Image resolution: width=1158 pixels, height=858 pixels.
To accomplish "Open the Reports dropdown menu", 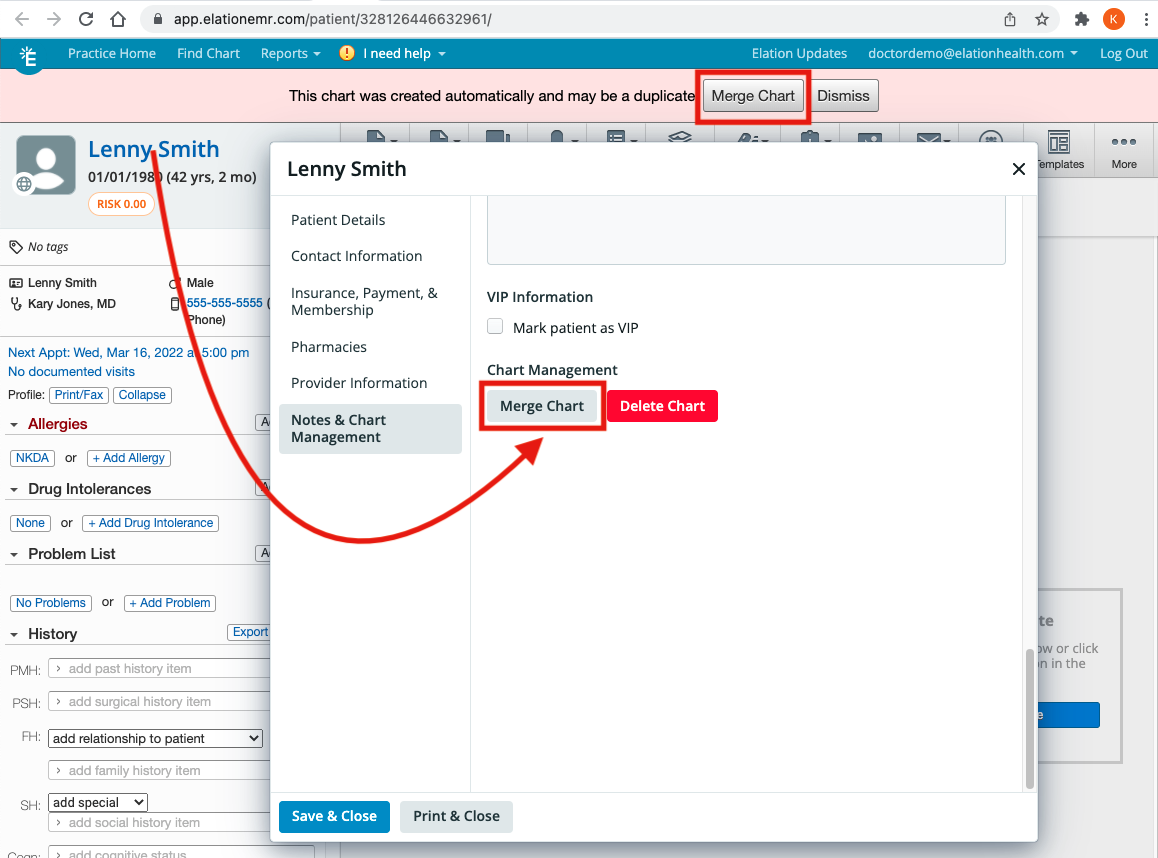I will [290, 53].
